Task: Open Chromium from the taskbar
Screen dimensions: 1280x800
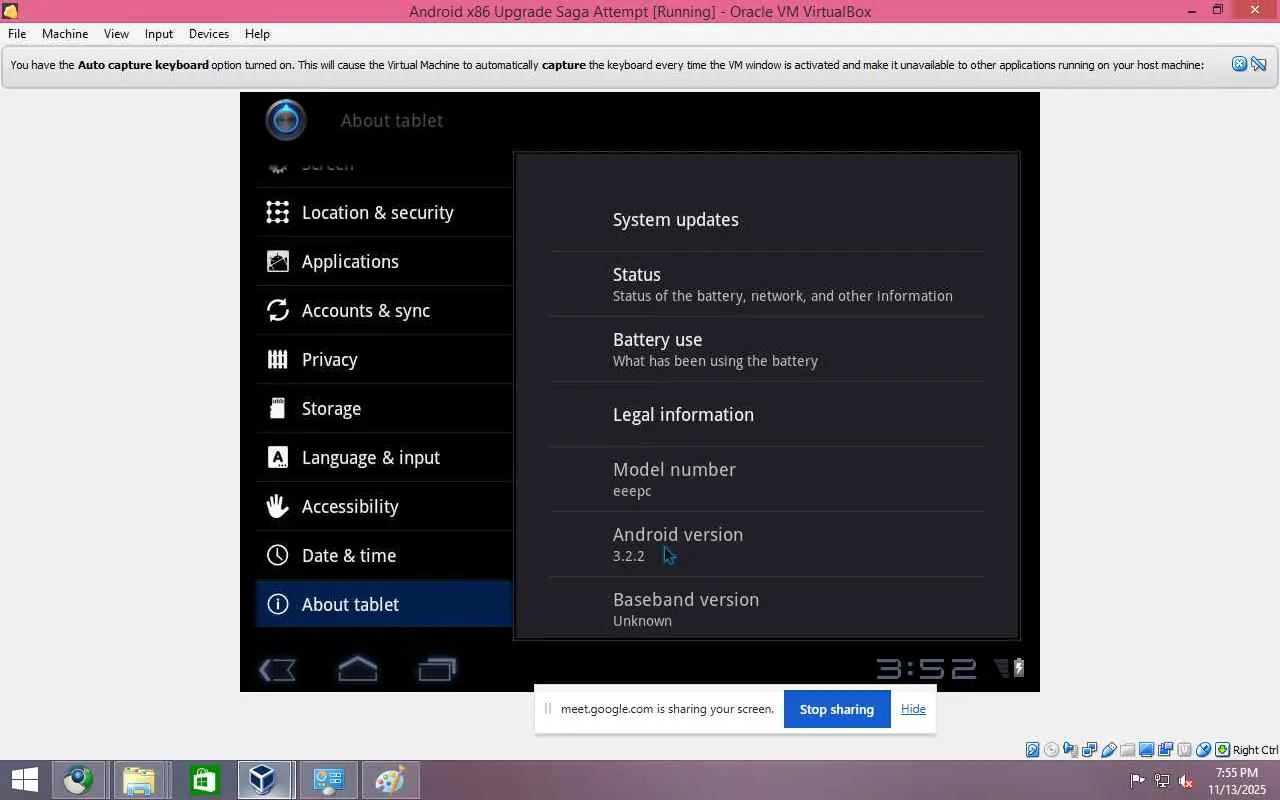Action: (x=77, y=780)
